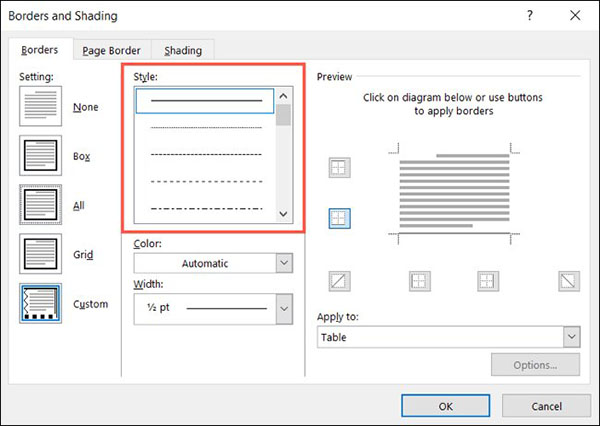The width and height of the screenshot is (600, 426).
Task: Click the Help question mark icon
Action: (x=527, y=16)
